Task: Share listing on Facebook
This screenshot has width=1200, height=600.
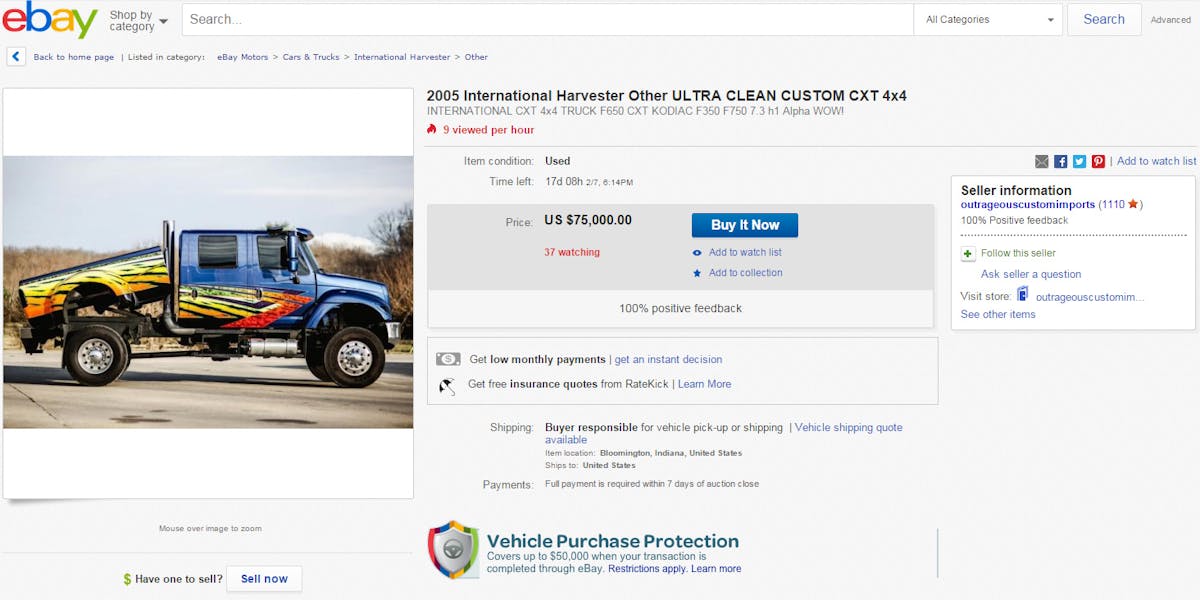Action: (x=1061, y=161)
